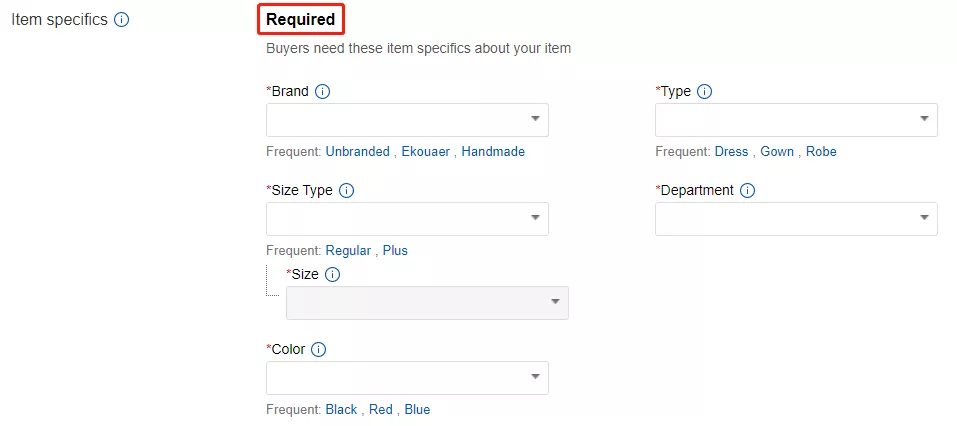The height and width of the screenshot is (426, 957).
Task: Click the Color info icon
Action: pyautogui.click(x=319, y=349)
